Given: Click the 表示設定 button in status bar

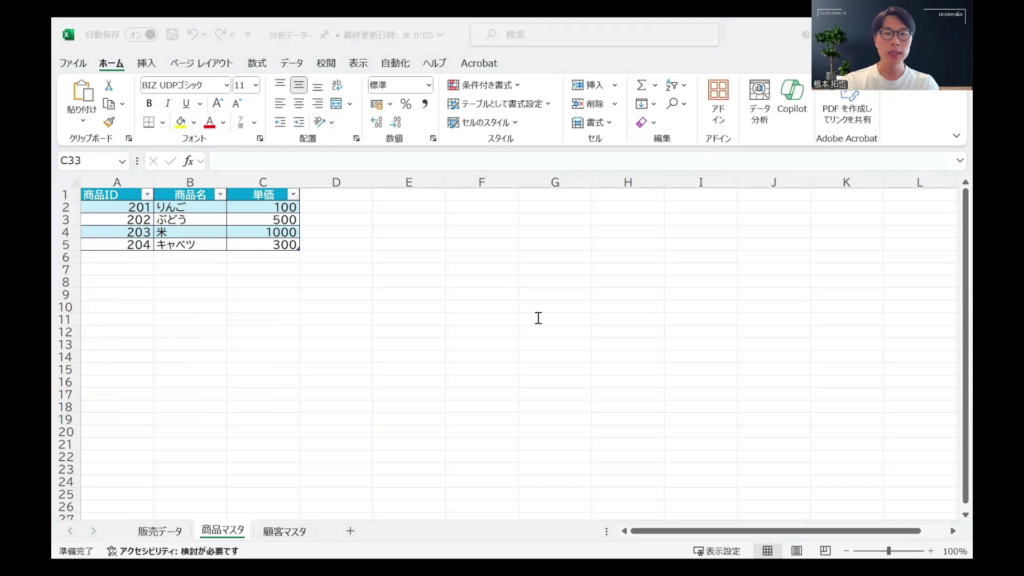Looking at the screenshot, I should coord(717,551).
